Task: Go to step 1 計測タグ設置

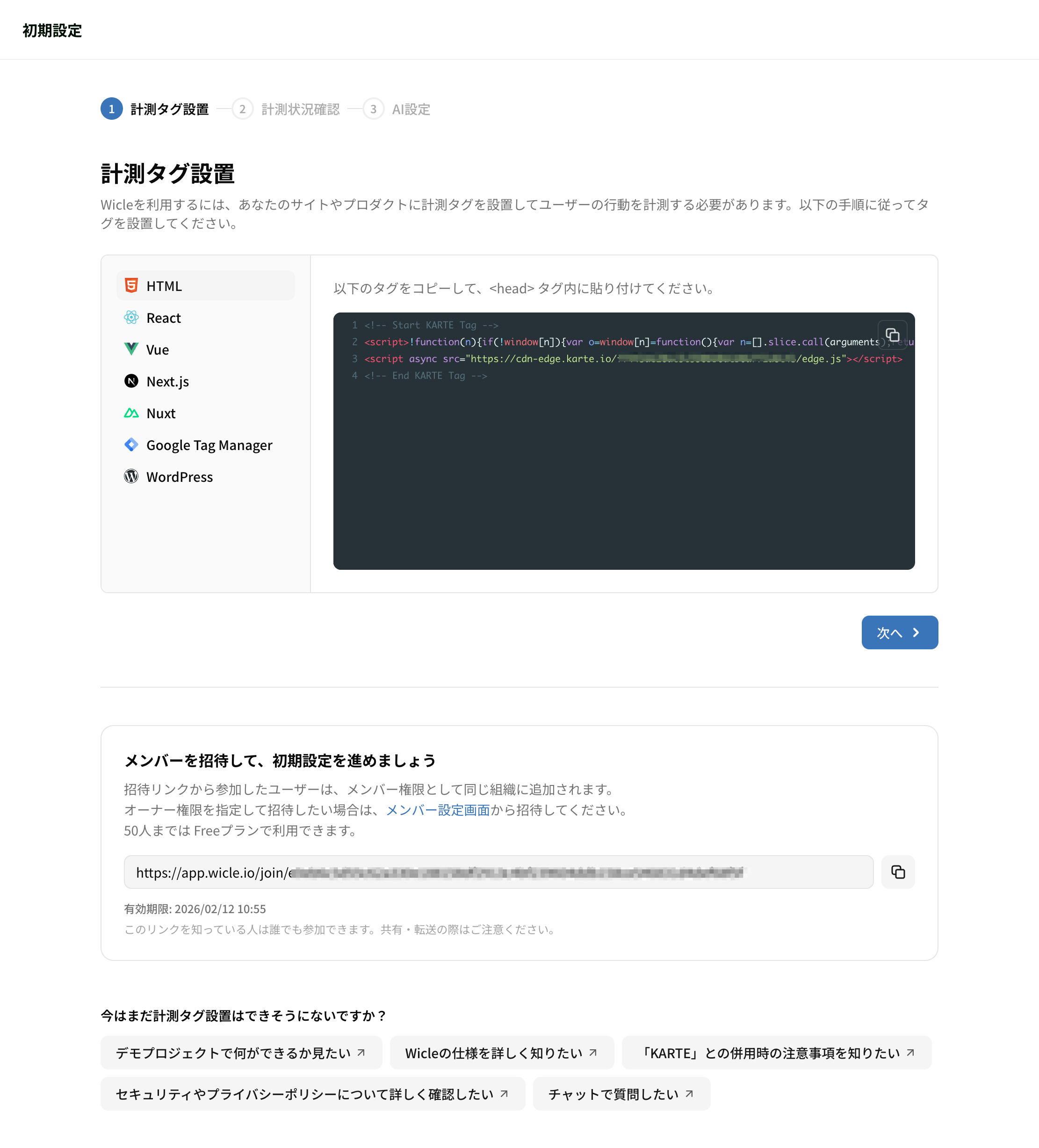Action: click(x=155, y=109)
